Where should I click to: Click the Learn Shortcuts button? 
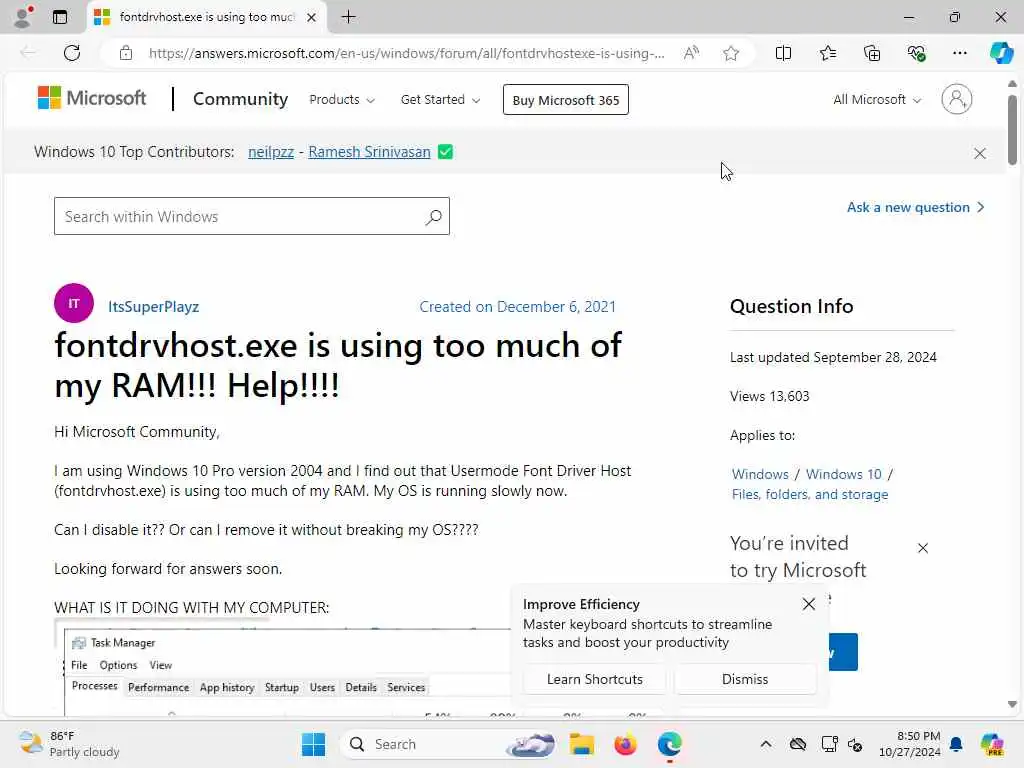point(595,679)
